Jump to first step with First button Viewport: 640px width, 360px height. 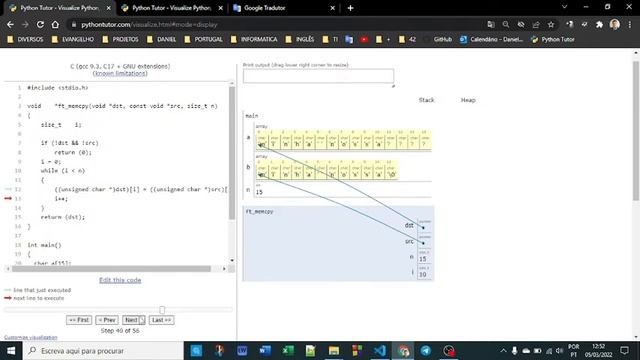coord(79,320)
